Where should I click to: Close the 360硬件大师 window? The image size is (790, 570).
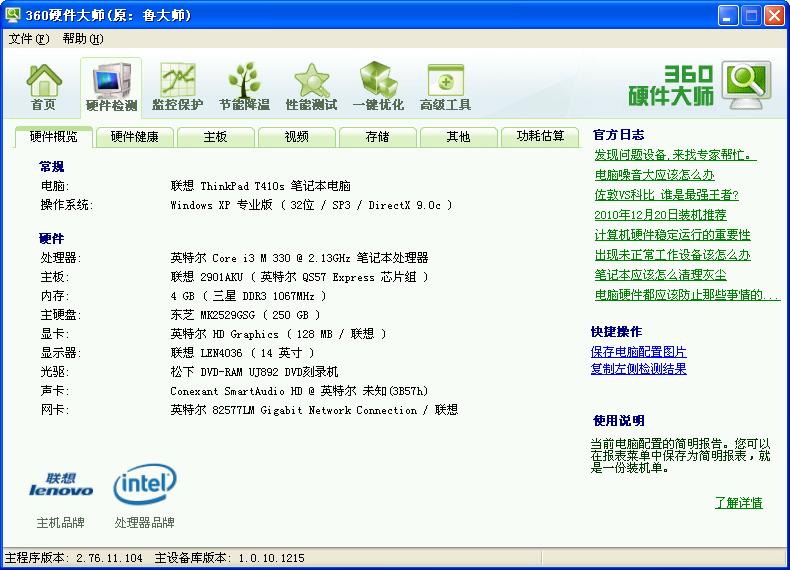(x=774, y=16)
